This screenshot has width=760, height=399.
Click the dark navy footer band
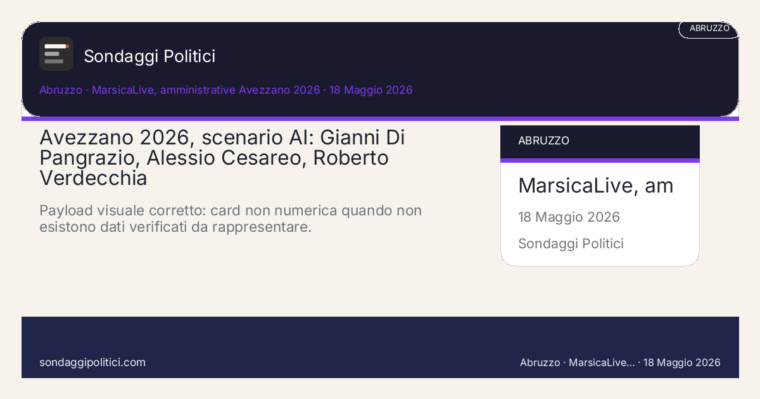click(380, 347)
